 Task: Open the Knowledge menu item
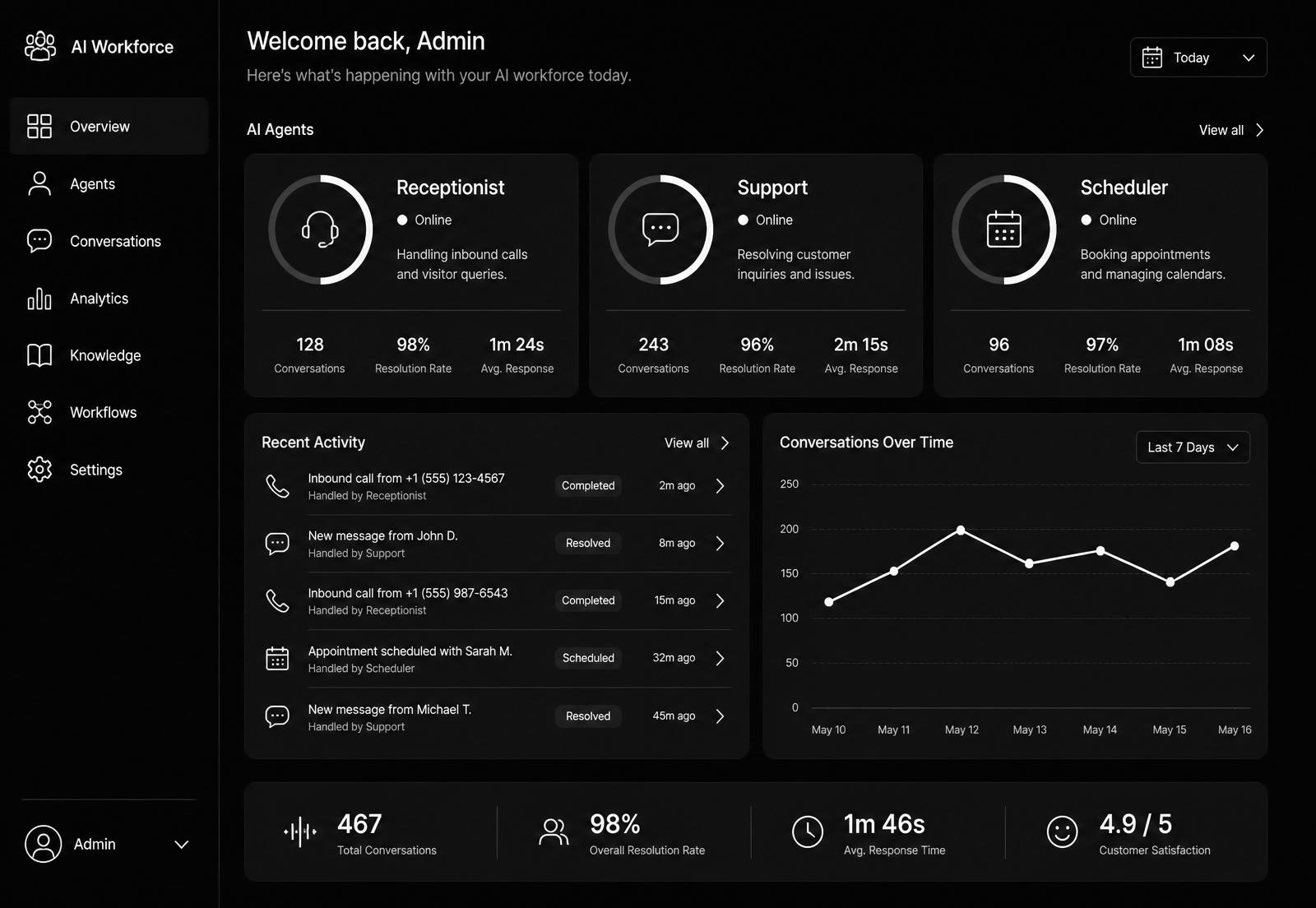(109, 355)
